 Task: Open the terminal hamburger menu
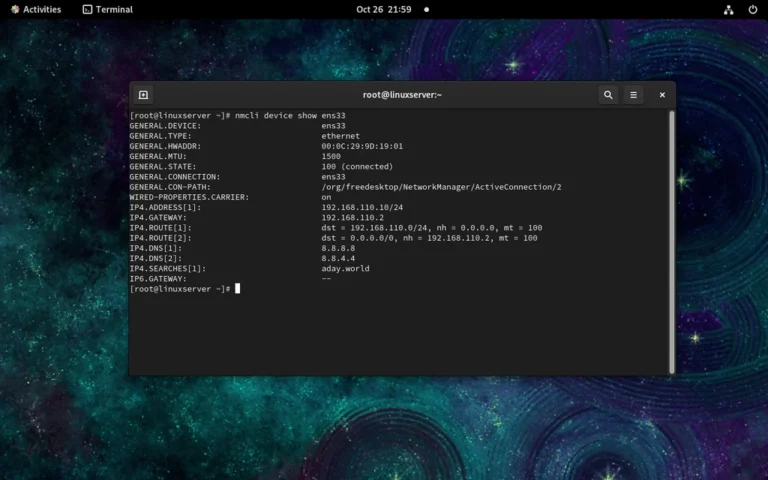pyautogui.click(x=633, y=95)
